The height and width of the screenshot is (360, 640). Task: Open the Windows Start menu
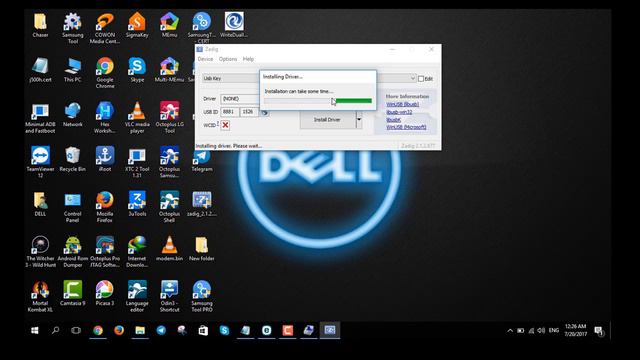35,330
